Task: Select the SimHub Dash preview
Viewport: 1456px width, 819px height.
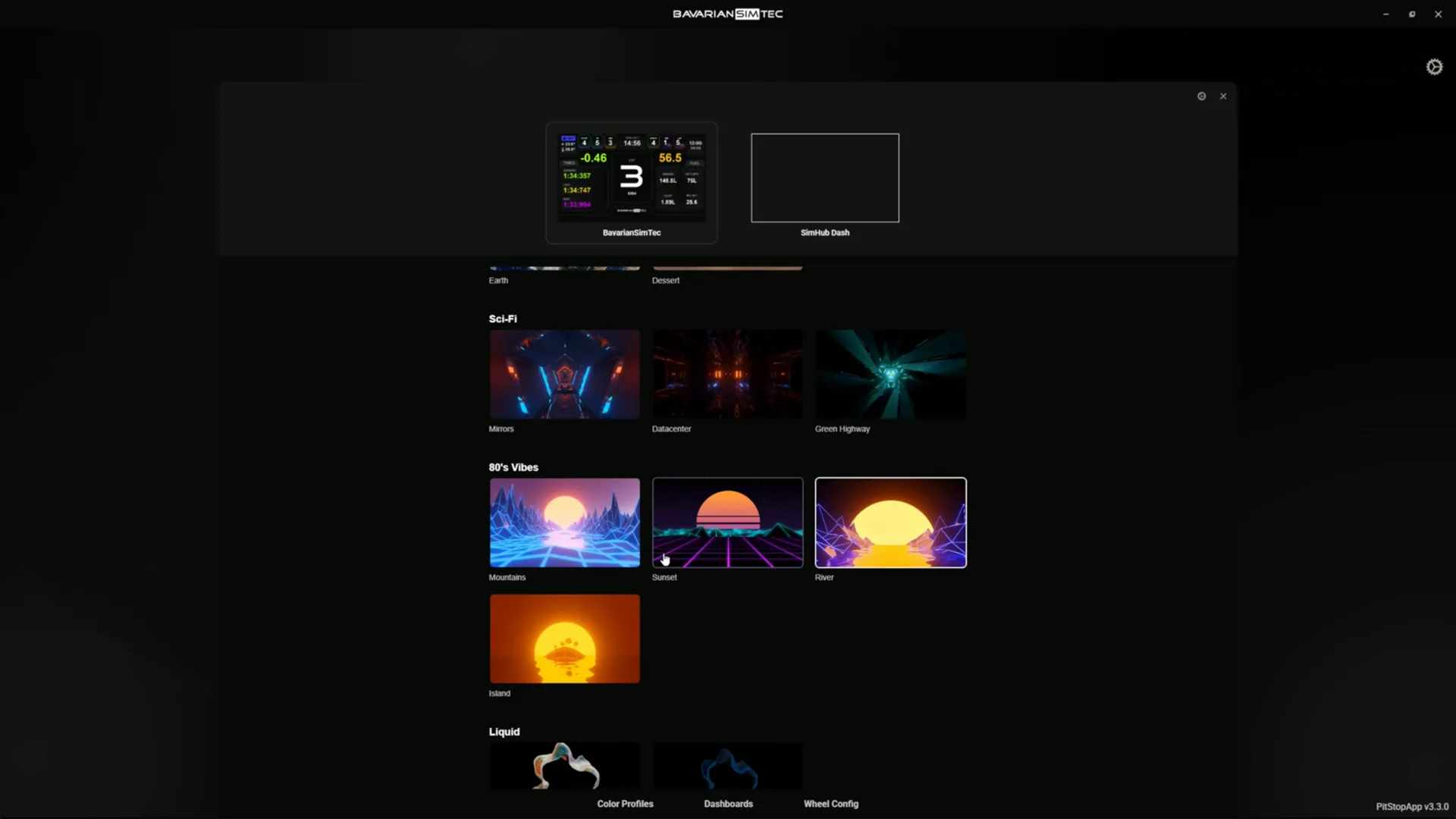Action: point(825,178)
